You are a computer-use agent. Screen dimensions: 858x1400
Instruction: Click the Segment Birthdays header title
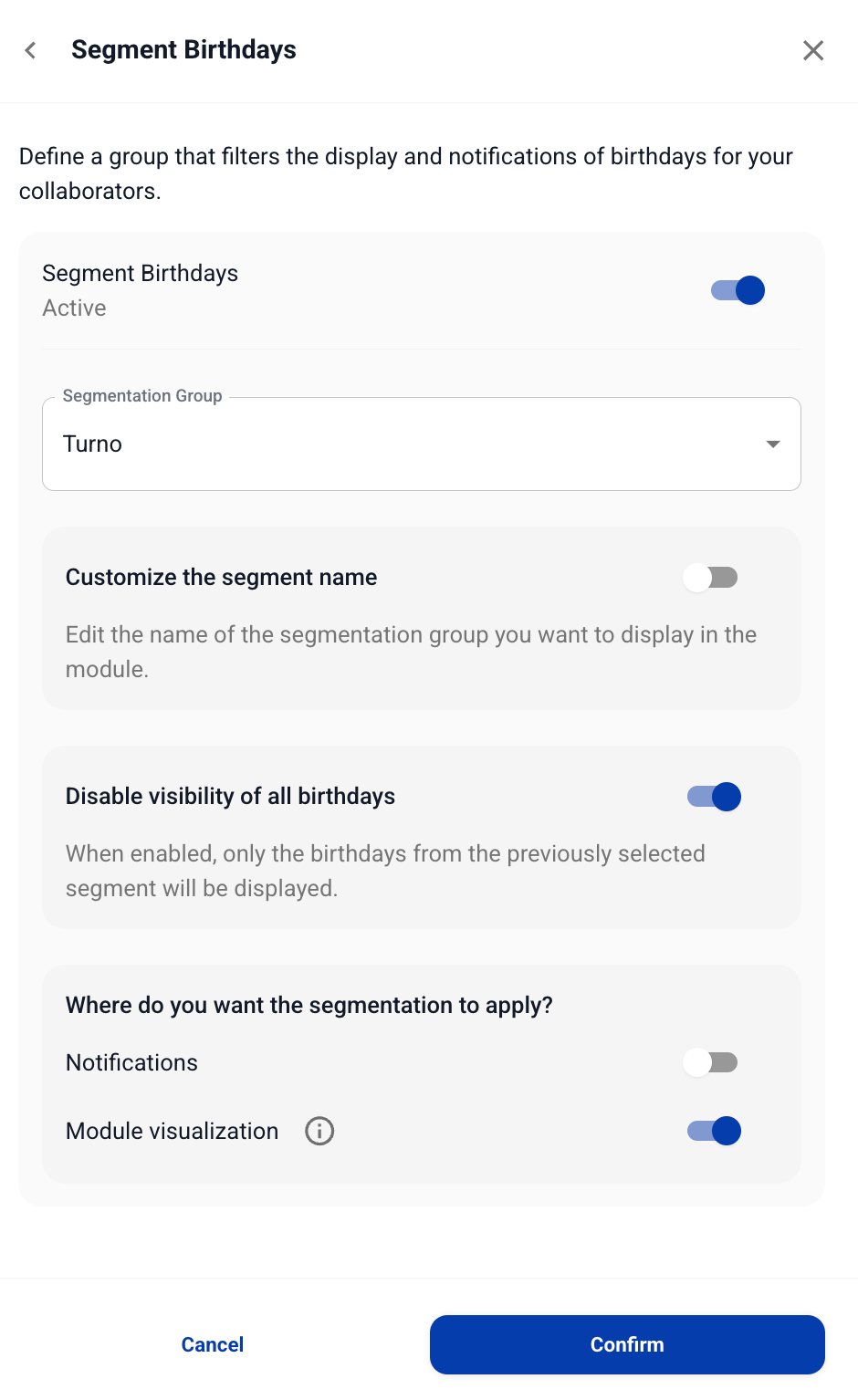[x=183, y=50]
